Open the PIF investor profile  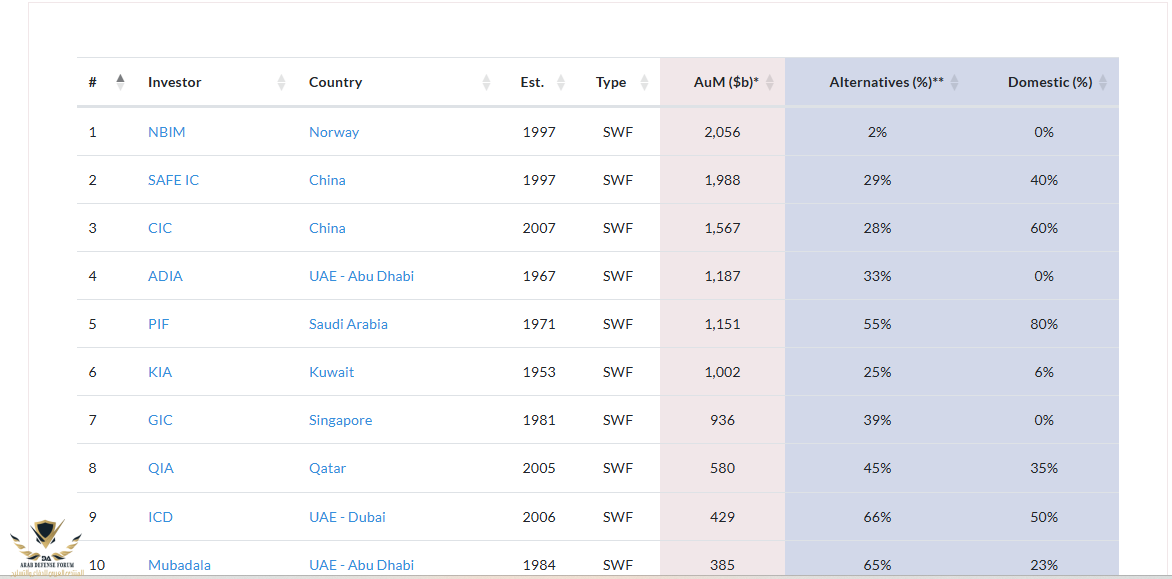click(x=158, y=324)
